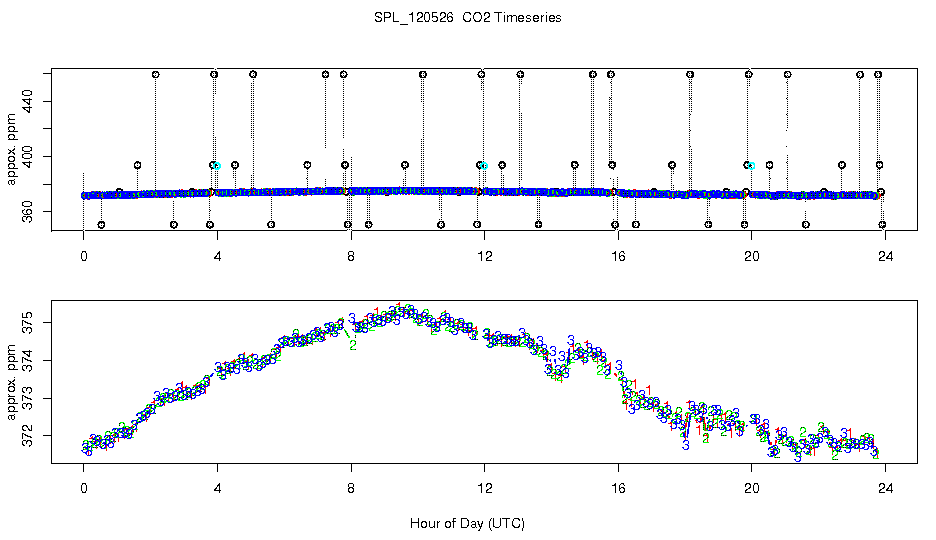Click the green 2 outlier below hour 8
The image size is (936, 540).
click(353, 345)
